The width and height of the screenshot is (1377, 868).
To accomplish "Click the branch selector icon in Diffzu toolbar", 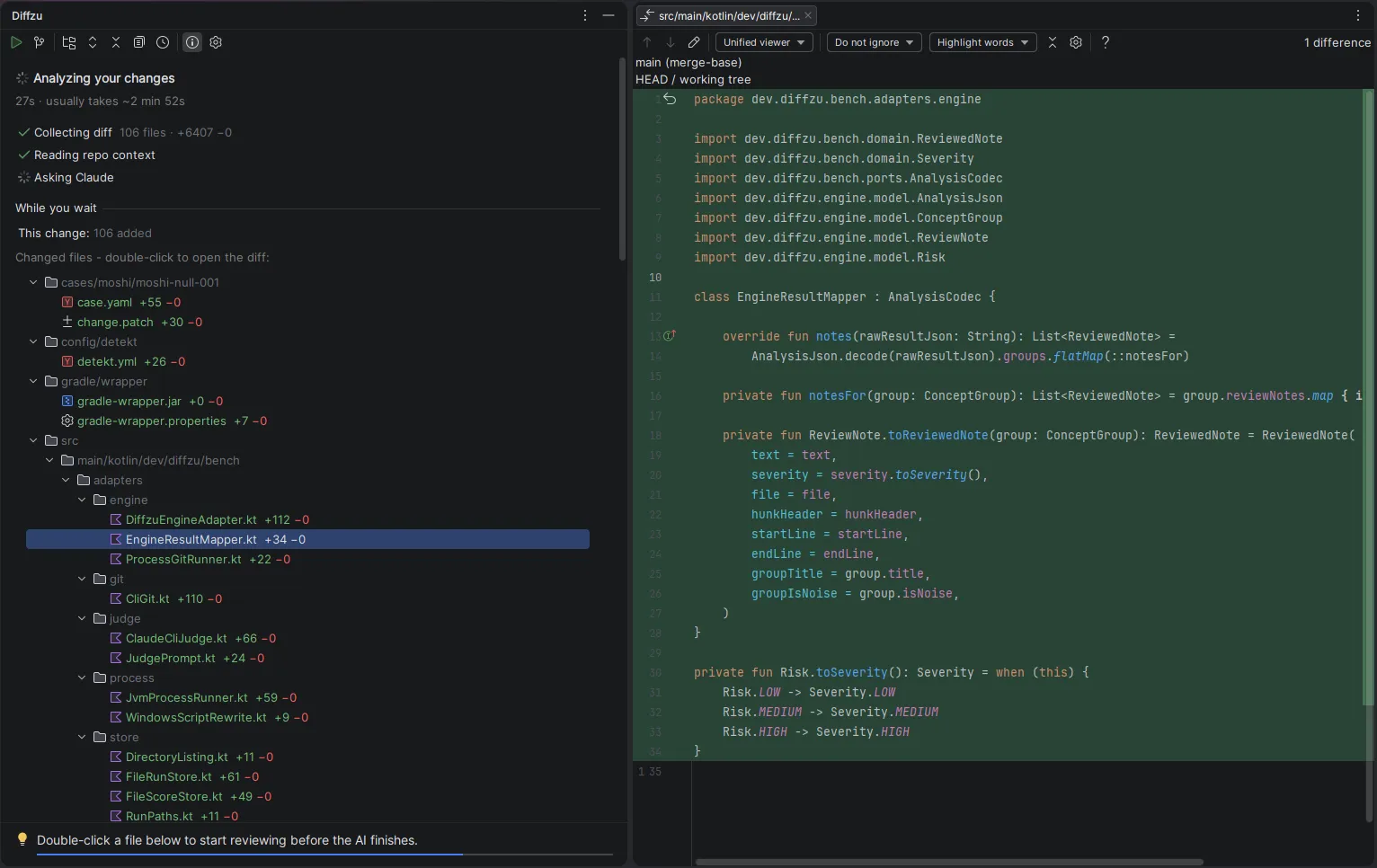I will coord(39,42).
